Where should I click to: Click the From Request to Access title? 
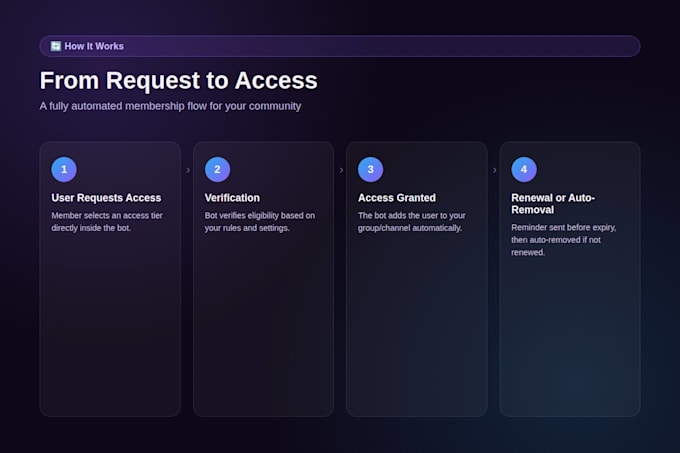[179, 81]
